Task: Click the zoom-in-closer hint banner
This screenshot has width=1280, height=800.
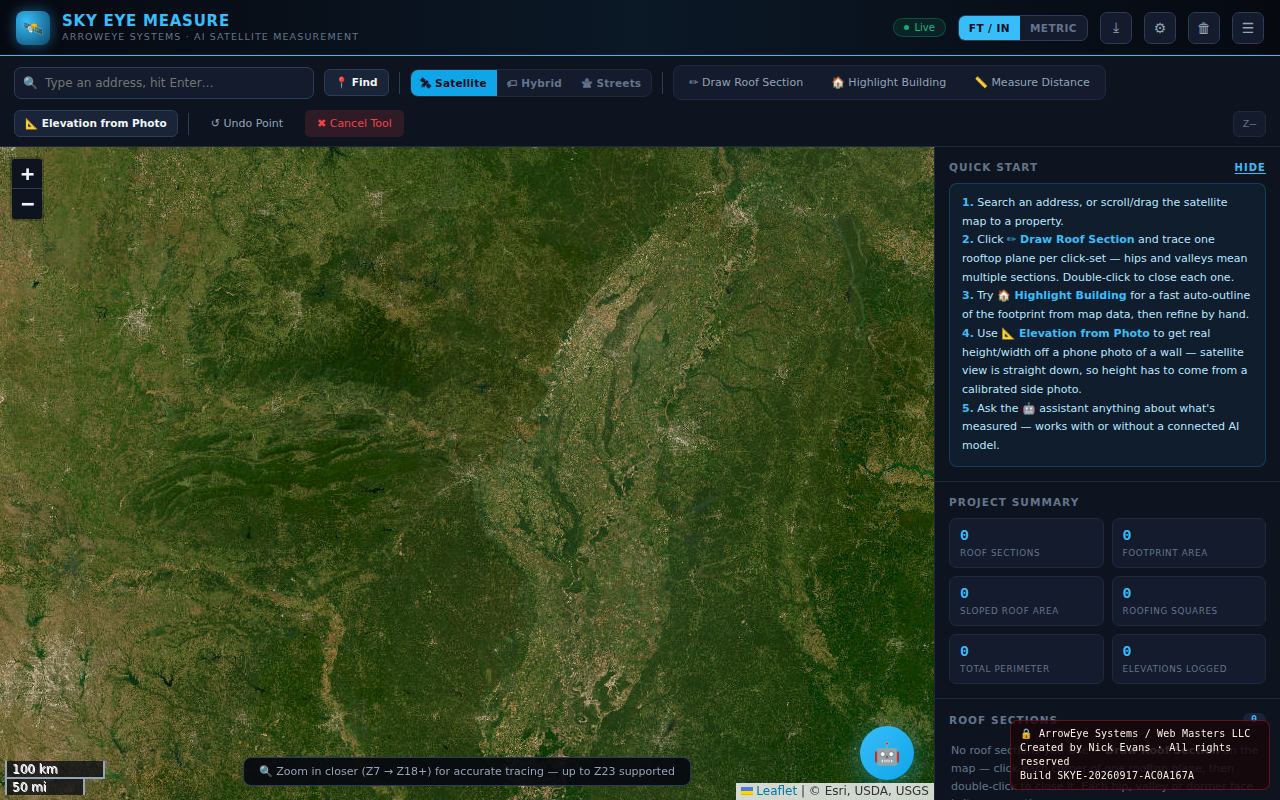Action: click(x=467, y=771)
